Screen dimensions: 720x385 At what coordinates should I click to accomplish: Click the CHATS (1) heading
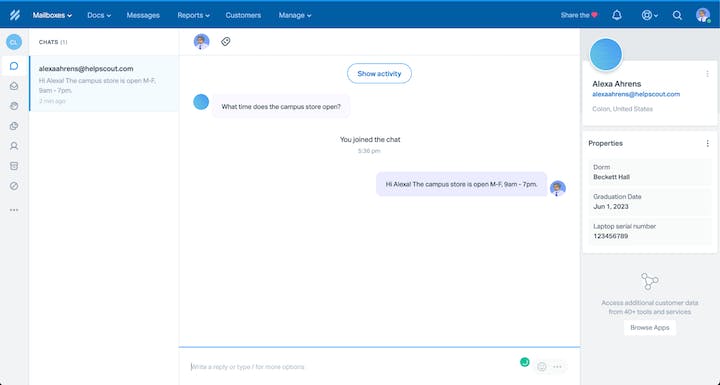[x=53, y=42]
